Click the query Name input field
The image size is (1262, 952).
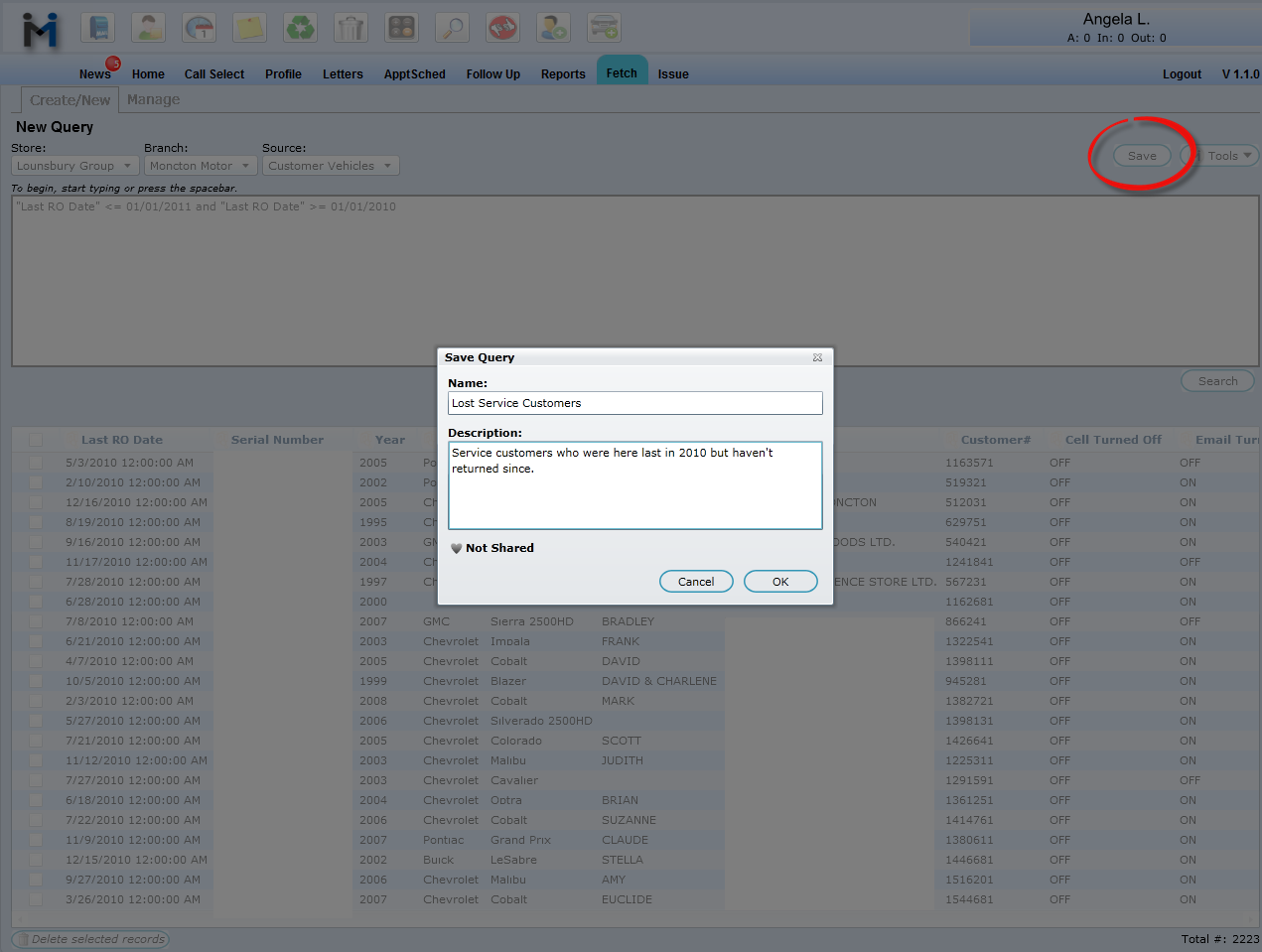(634, 403)
